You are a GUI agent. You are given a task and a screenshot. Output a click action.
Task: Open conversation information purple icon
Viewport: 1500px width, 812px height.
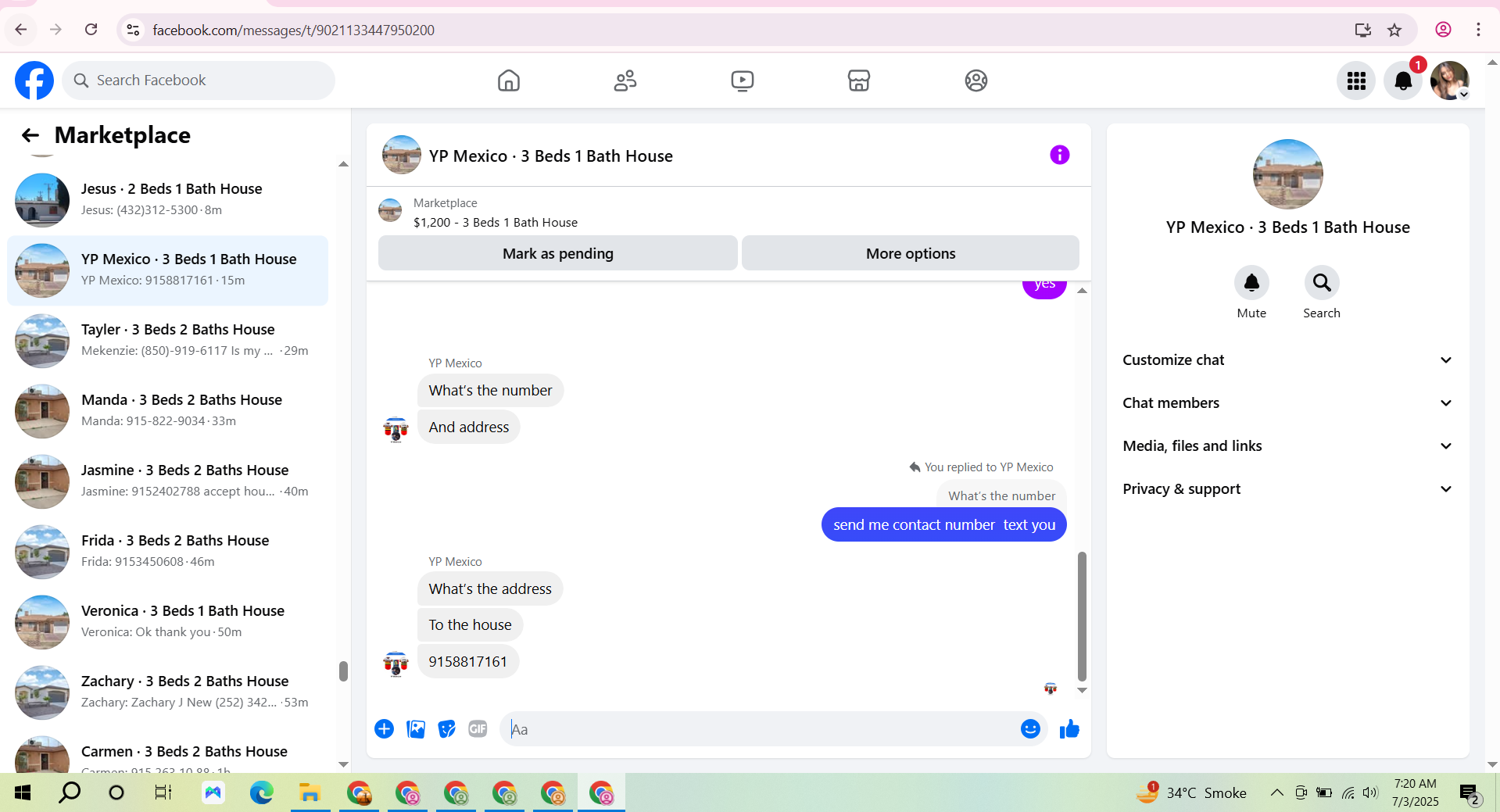(1059, 155)
